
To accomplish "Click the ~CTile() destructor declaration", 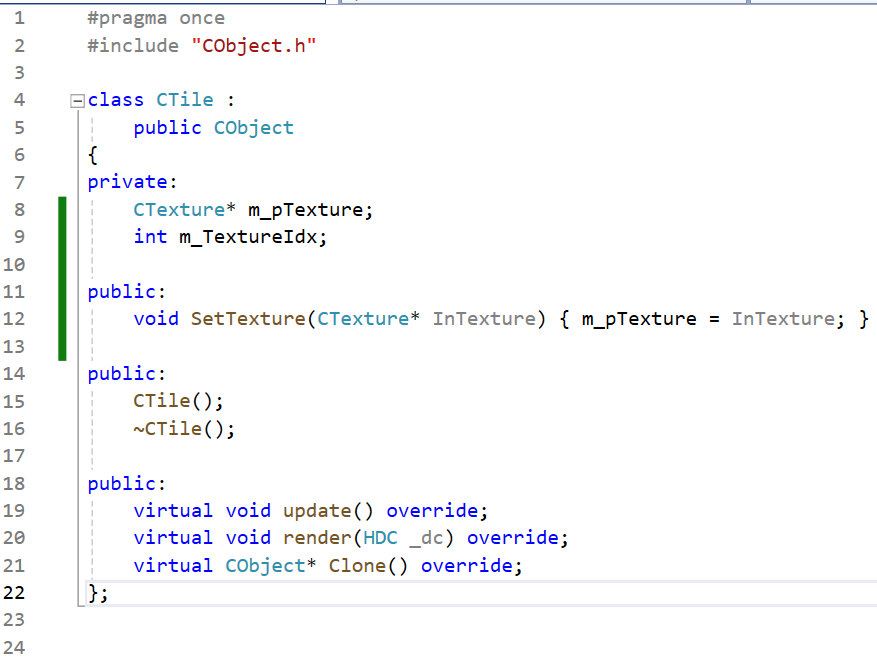I will 184,429.
